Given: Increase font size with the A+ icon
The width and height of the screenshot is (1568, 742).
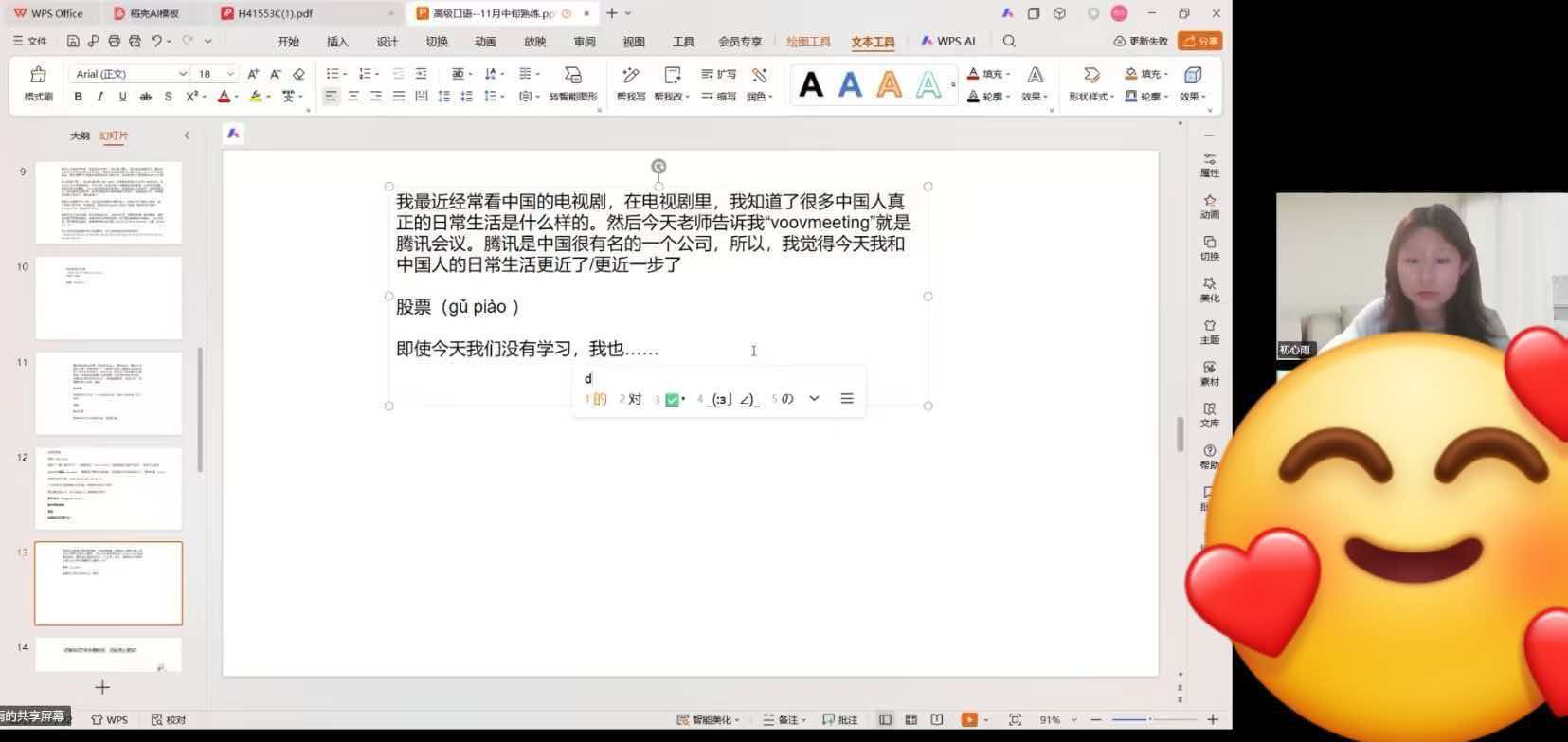Looking at the screenshot, I should click(253, 74).
